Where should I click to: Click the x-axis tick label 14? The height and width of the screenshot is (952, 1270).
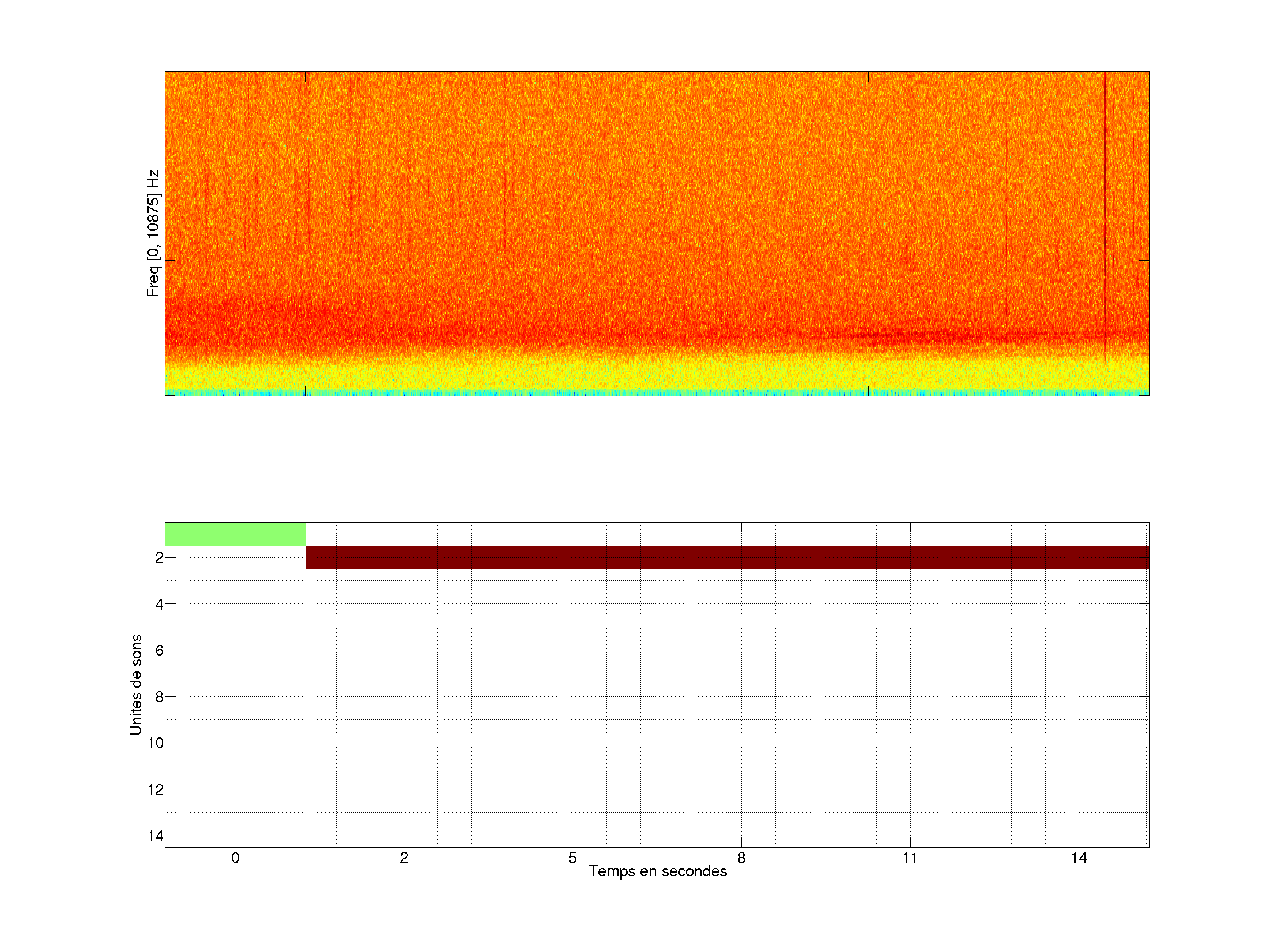[x=1079, y=858]
